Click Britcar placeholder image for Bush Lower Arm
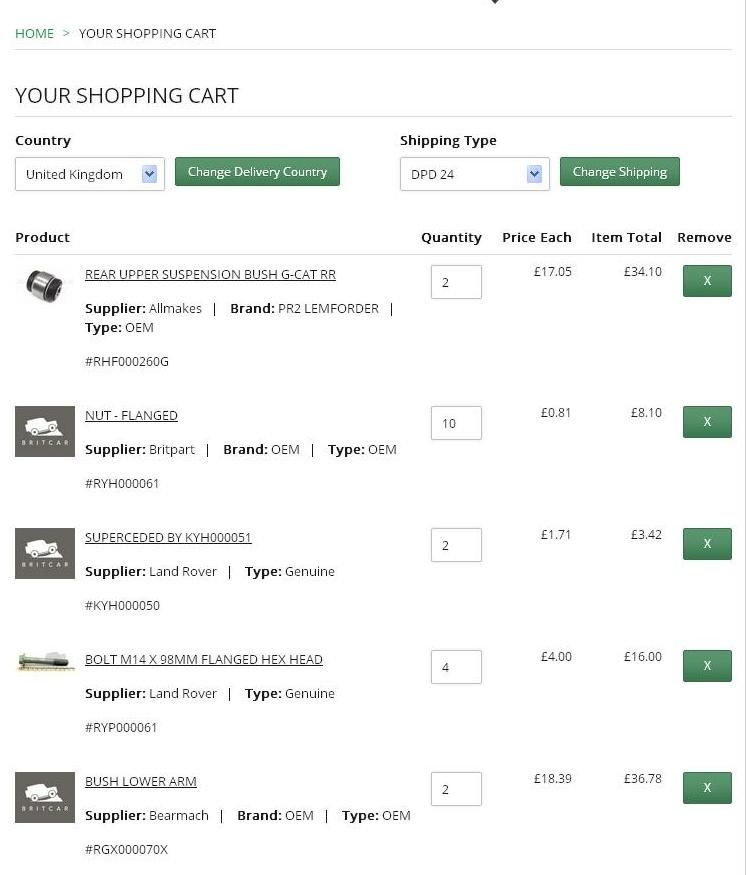 [45, 797]
